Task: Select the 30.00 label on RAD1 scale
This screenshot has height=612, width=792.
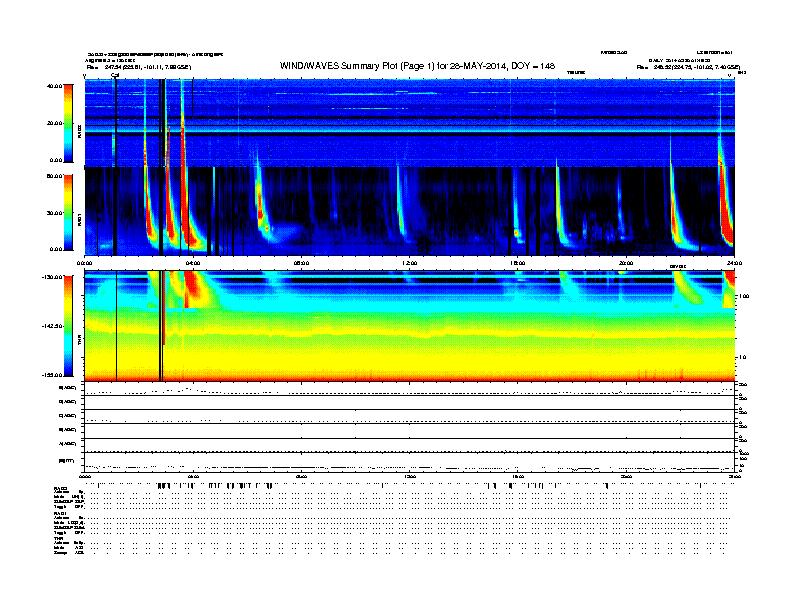Action: pos(54,213)
